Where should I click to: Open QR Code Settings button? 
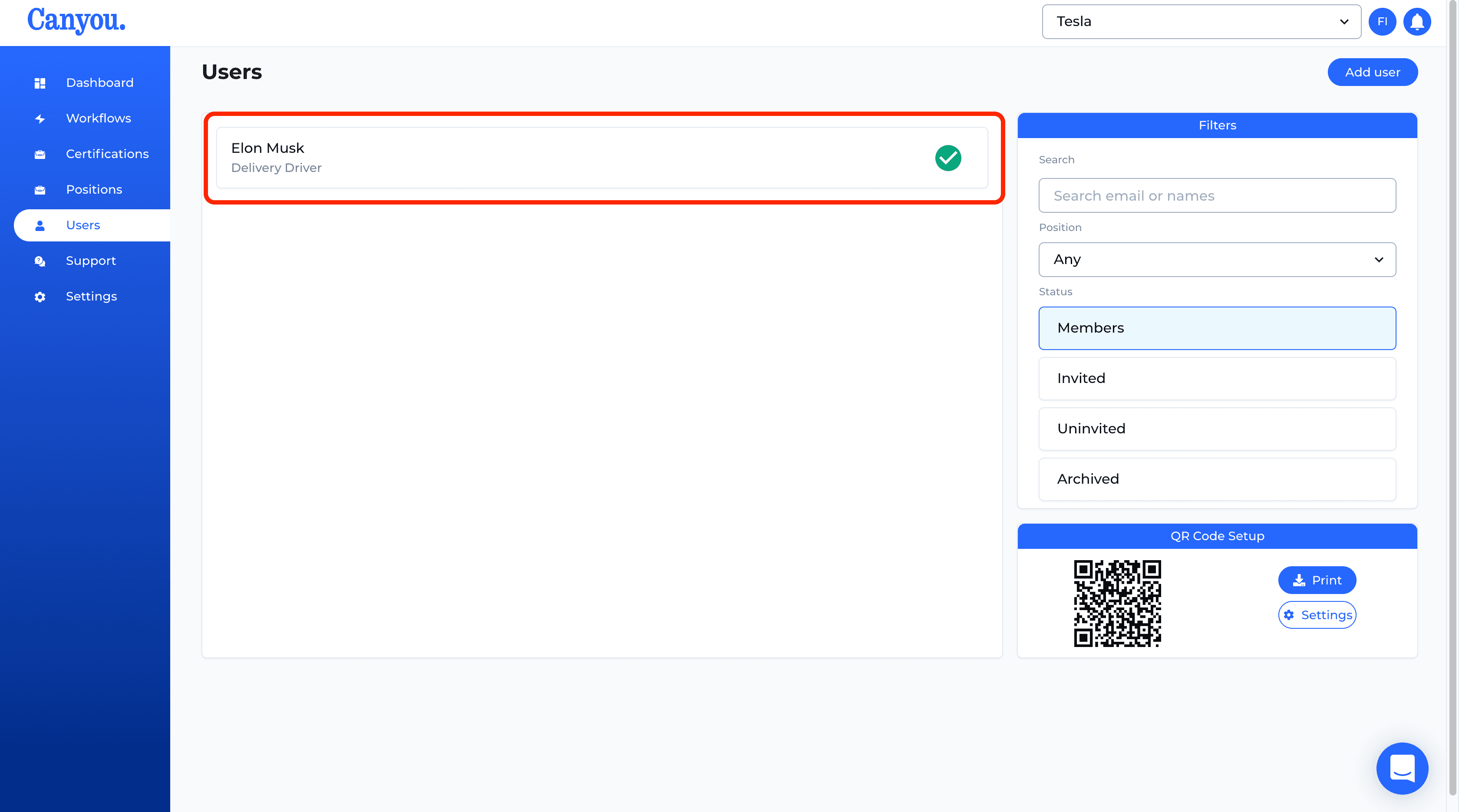point(1317,615)
